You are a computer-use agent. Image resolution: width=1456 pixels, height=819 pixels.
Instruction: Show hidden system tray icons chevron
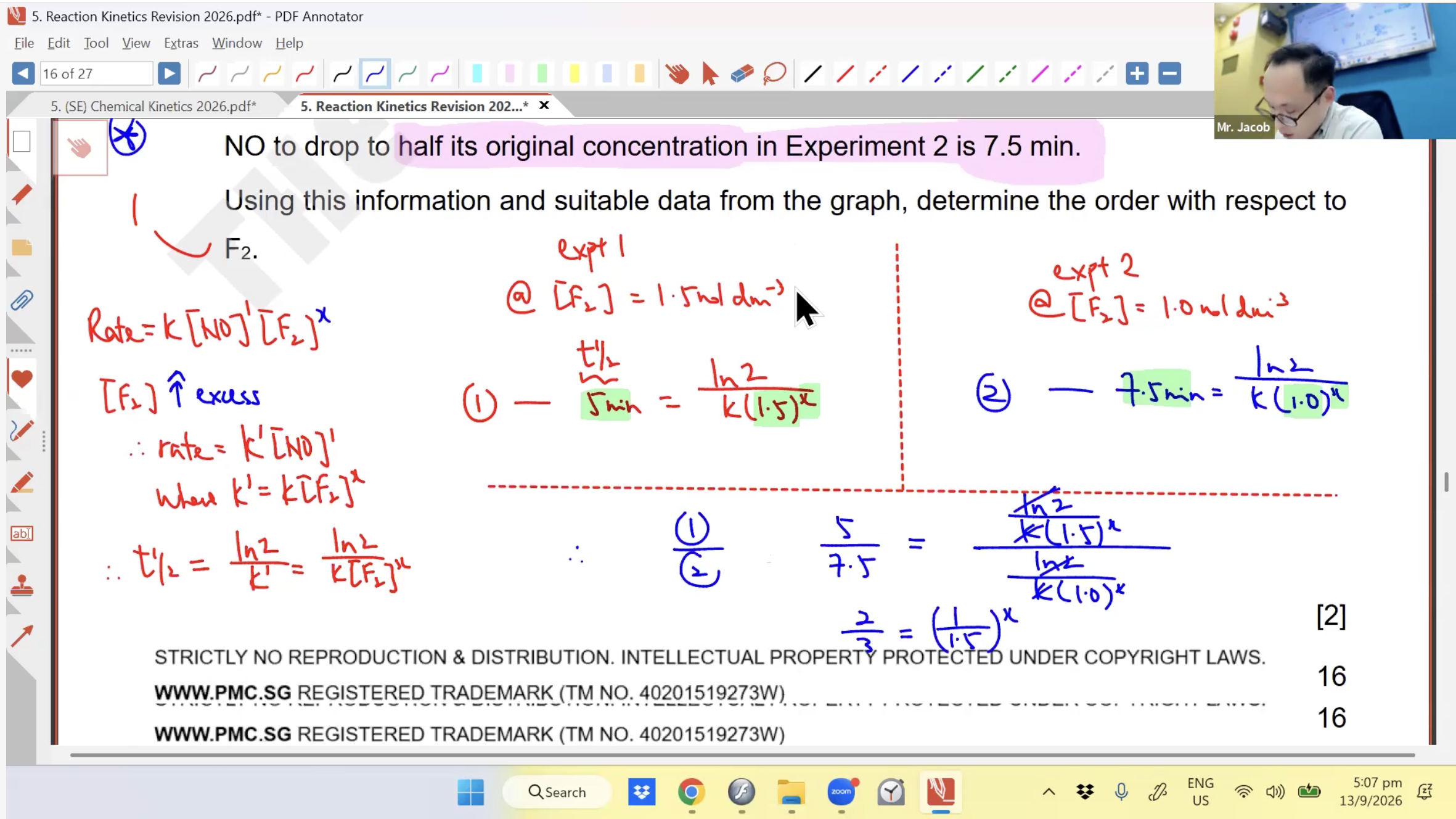1049,792
